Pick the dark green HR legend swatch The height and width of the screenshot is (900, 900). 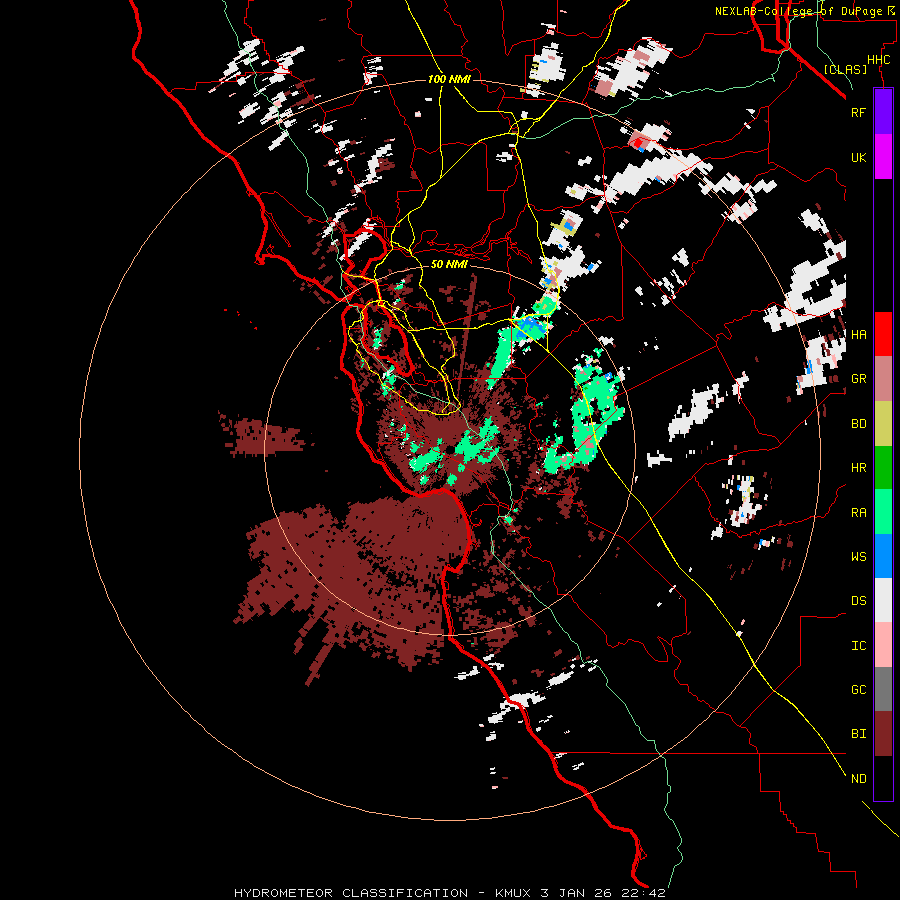(883, 467)
